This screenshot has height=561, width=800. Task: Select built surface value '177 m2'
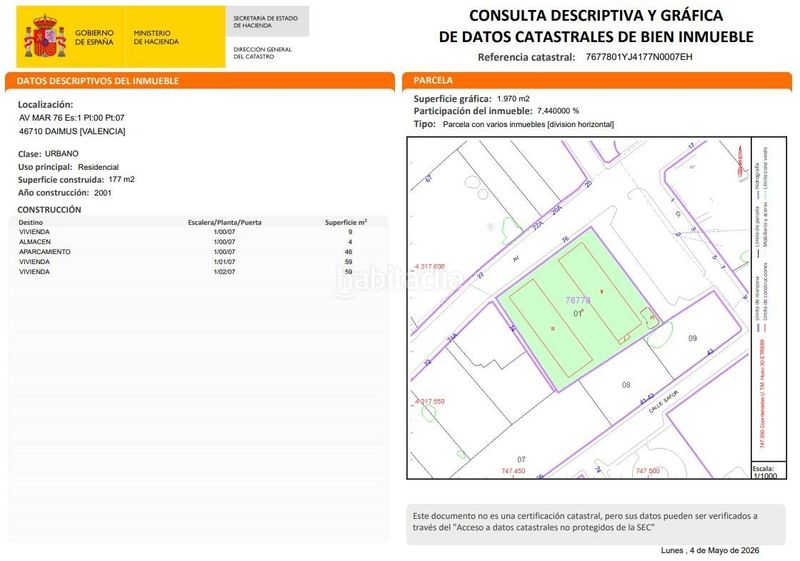(x=121, y=180)
